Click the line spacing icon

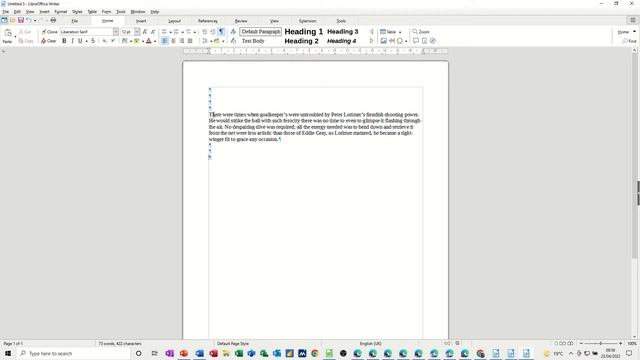coord(204,41)
